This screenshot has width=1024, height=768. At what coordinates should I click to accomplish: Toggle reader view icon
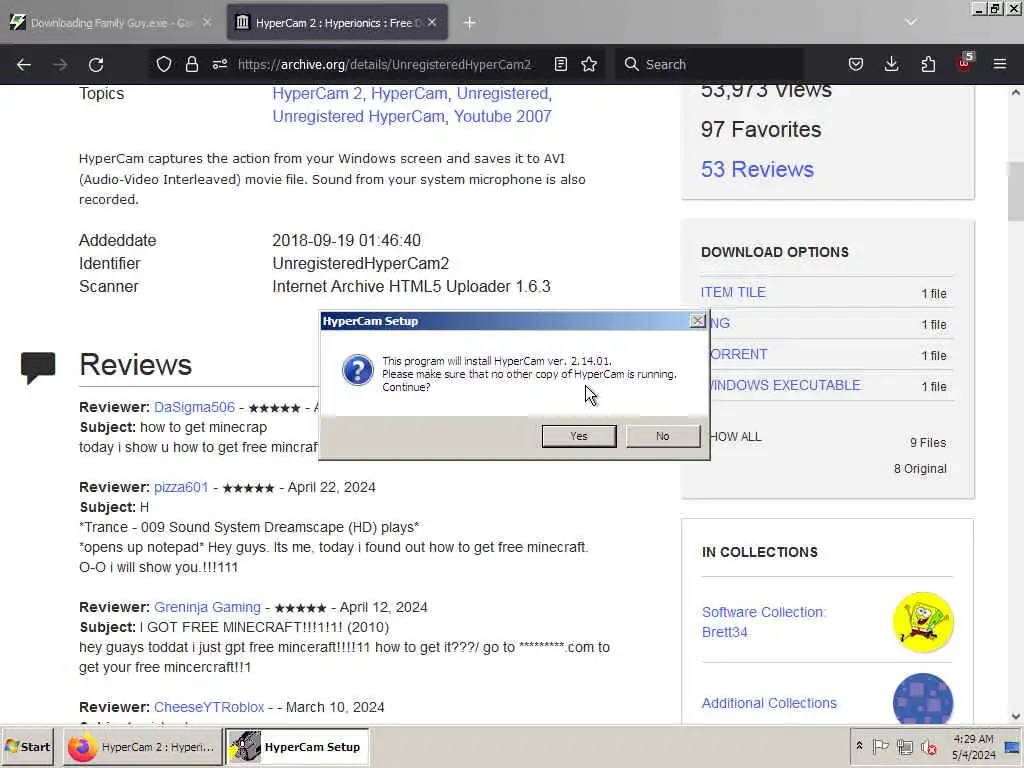click(560, 64)
